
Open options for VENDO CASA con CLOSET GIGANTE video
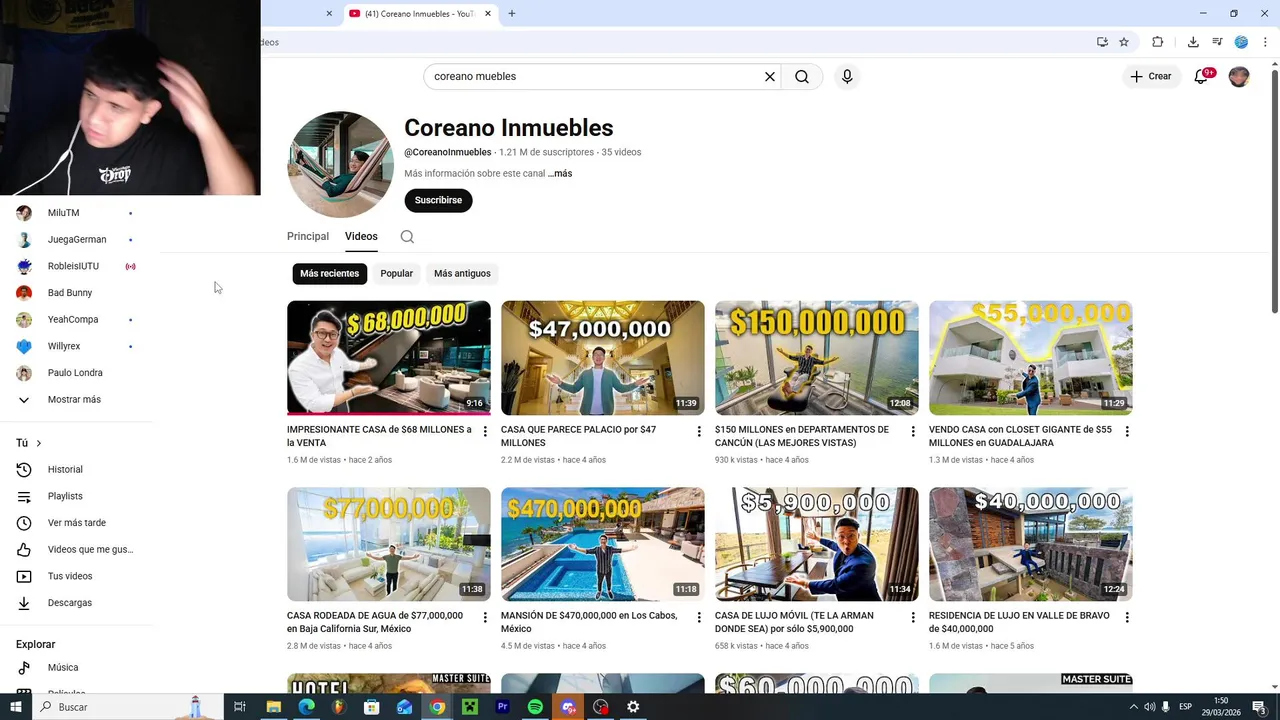(1127, 431)
